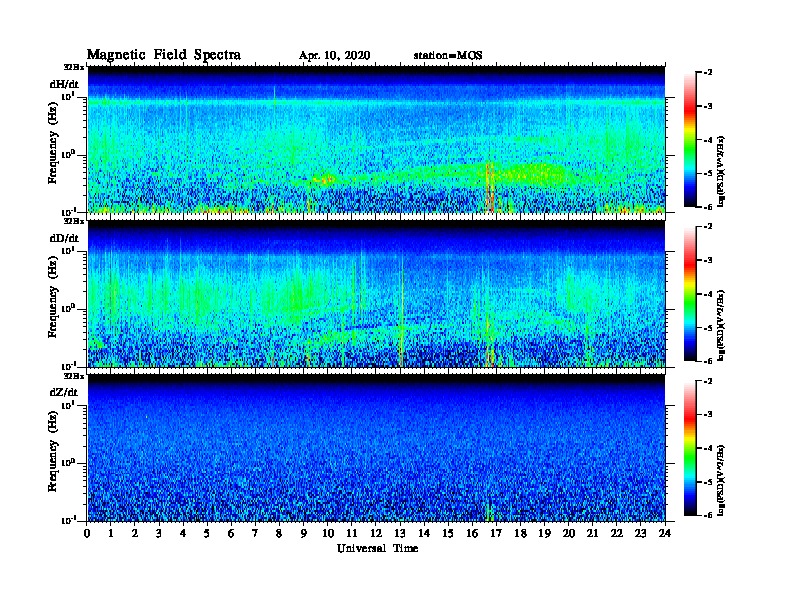Click hour tick label "11" on time axis
This screenshot has width=792, height=612.
click(352, 534)
